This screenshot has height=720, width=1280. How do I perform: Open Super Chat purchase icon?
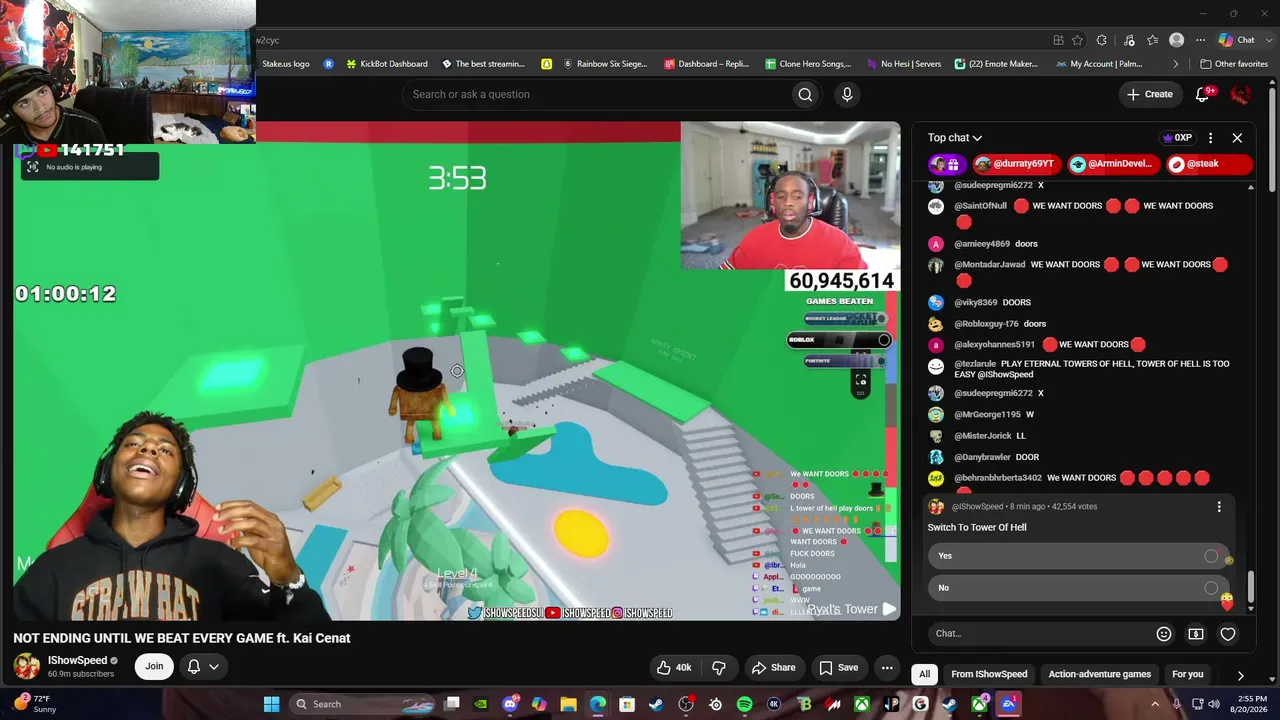pyautogui.click(x=1196, y=633)
